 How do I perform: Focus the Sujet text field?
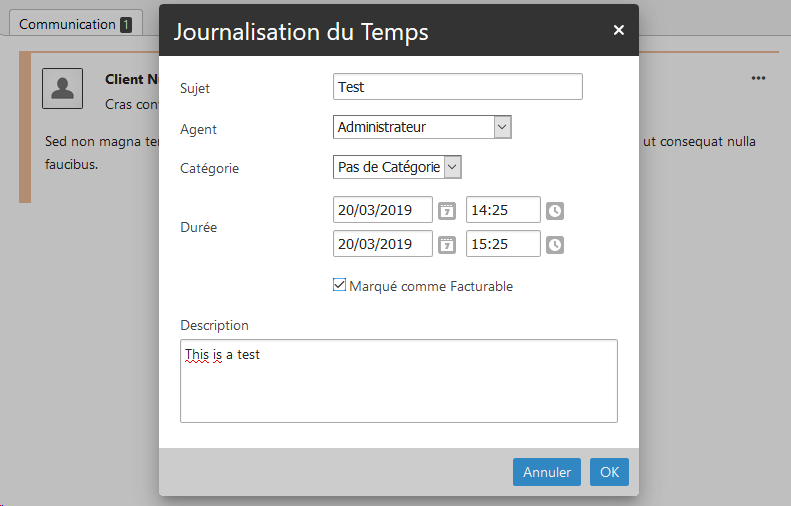tap(457, 87)
